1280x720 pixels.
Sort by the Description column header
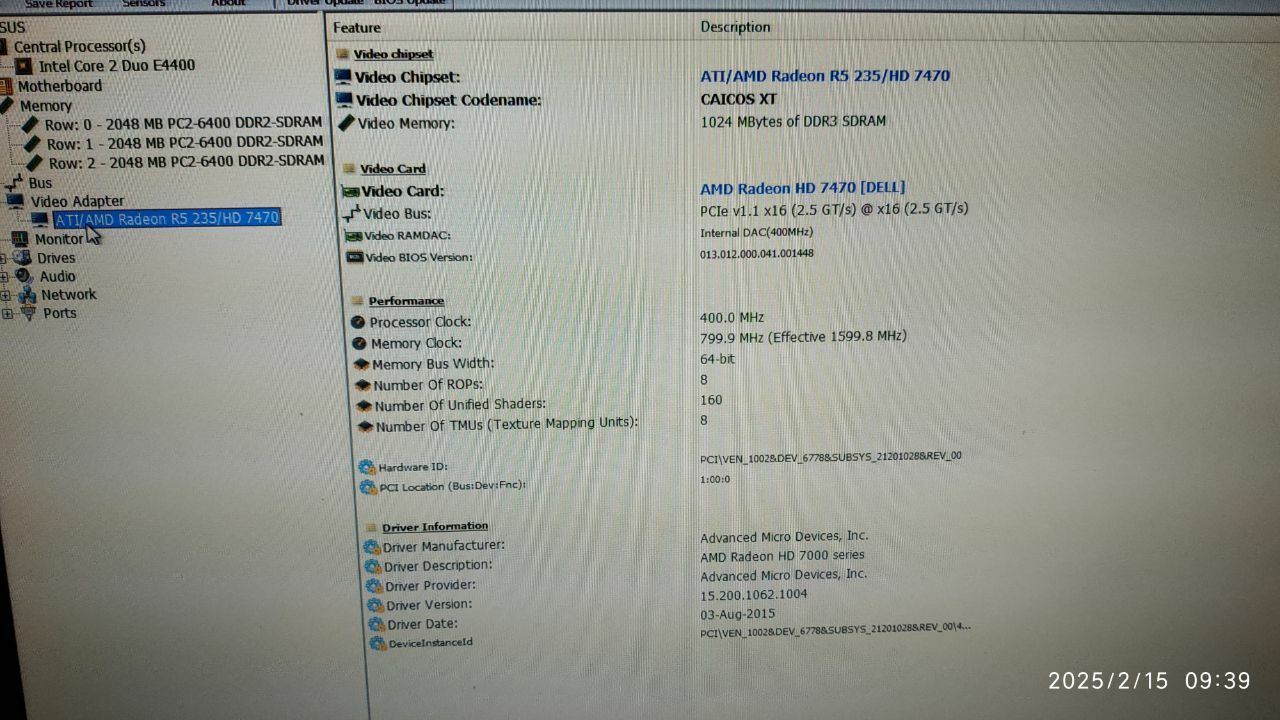[x=735, y=27]
